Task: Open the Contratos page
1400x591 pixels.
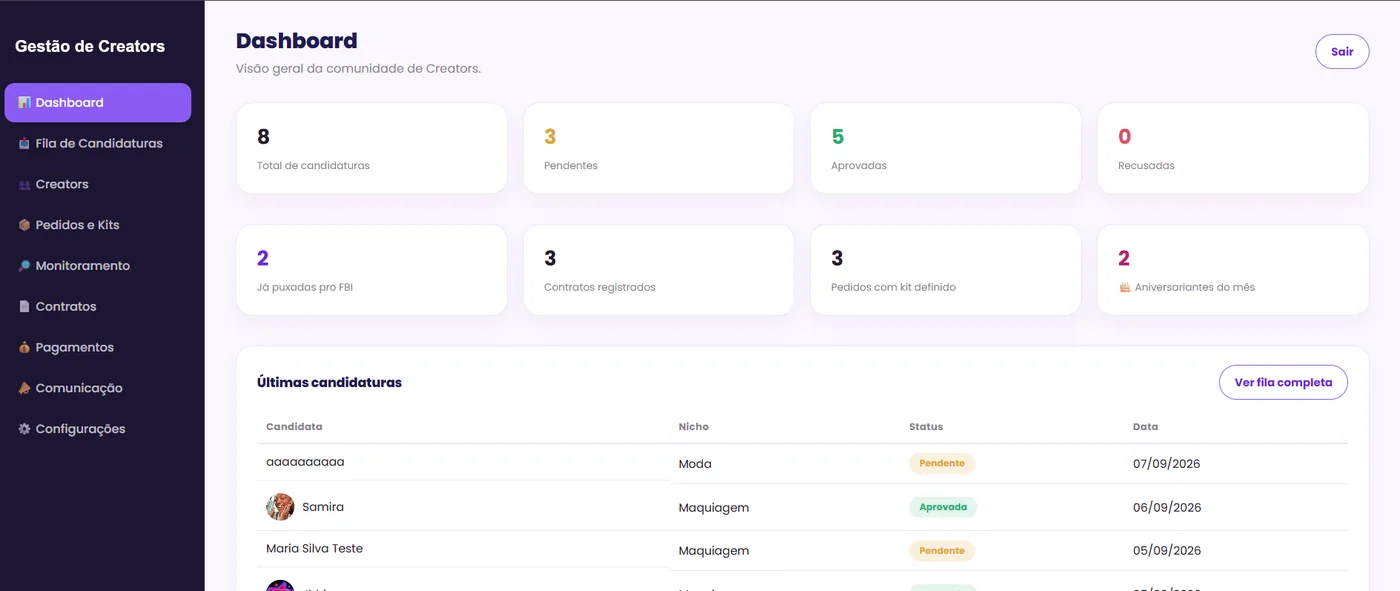Action: tap(98, 307)
